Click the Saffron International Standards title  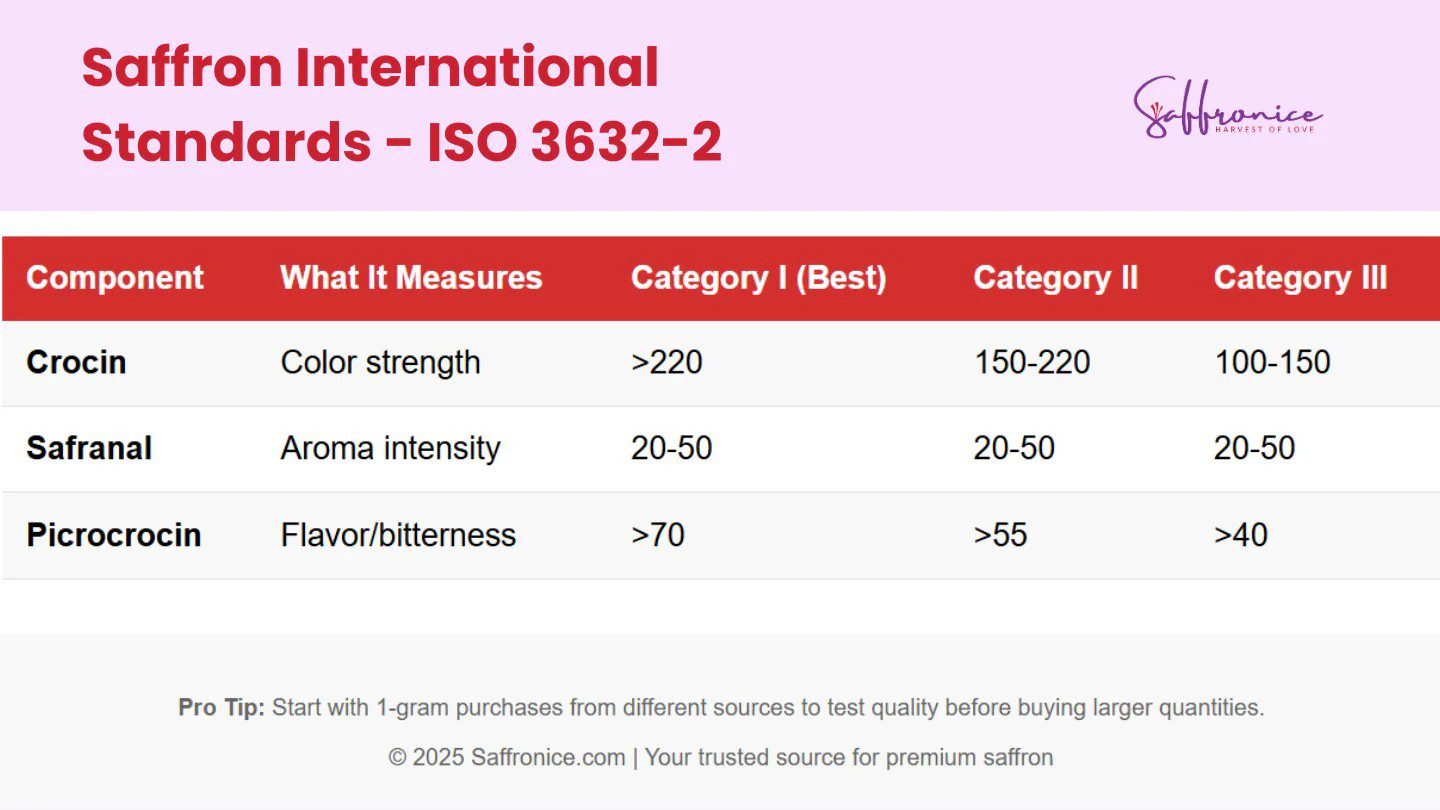[401, 105]
